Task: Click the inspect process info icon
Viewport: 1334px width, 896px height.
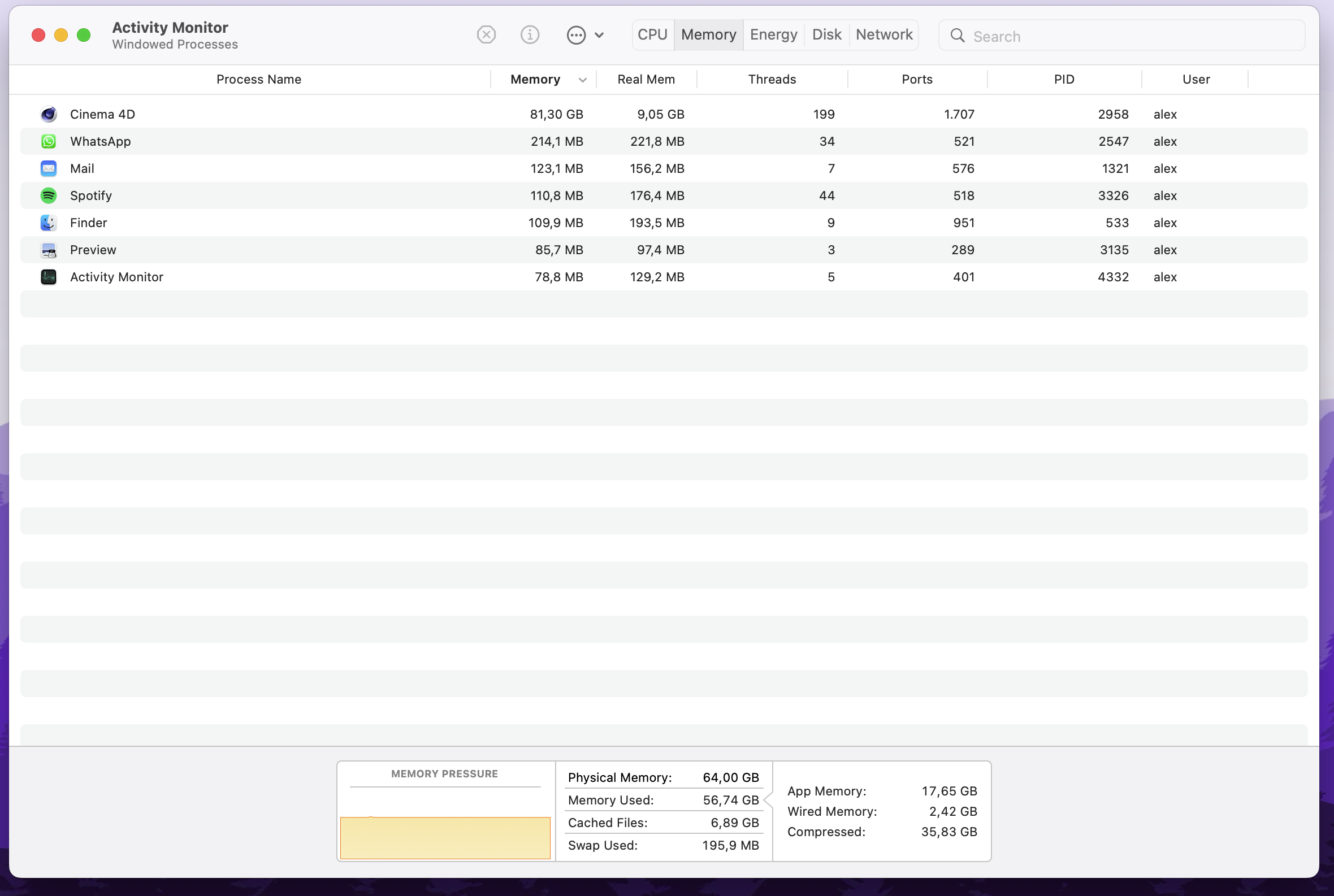Action: click(x=530, y=35)
